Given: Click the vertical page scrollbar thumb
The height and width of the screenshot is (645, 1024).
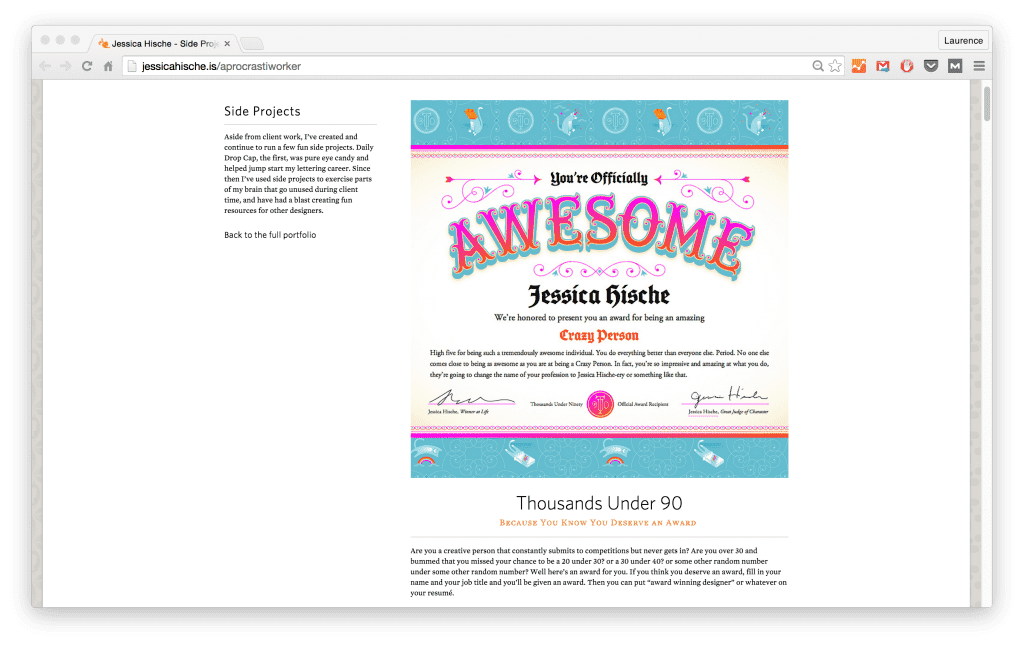Looking at the screenshot, I should click(x=987, y=102).
